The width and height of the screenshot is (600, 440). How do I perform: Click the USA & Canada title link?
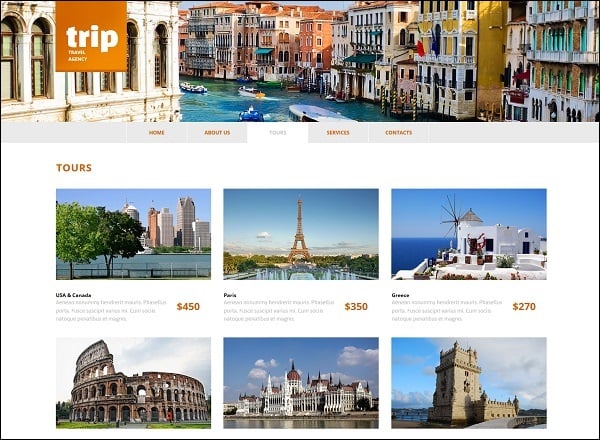(x=73, y=295)
